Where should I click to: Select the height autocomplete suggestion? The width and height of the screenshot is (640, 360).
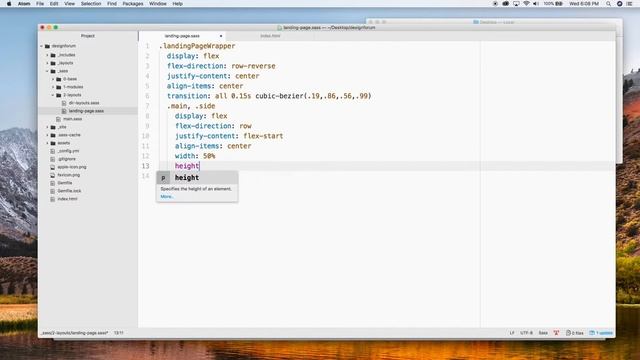(x=197, y=178)
